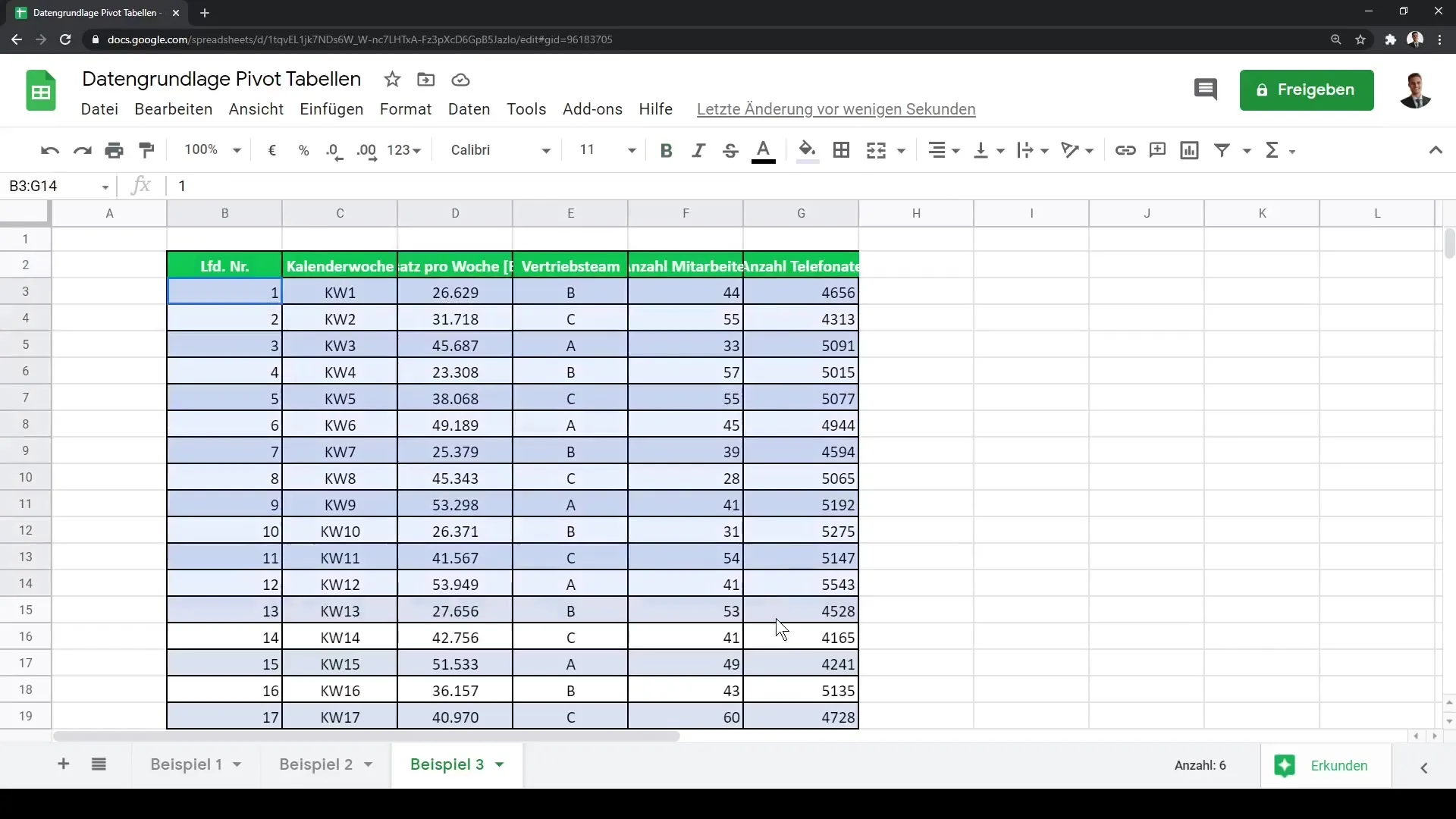The height and width of the screenshot is (819, 1456).
Task: Toggle bold formatting
Action: pyautogui.click(x=667, y=150)
